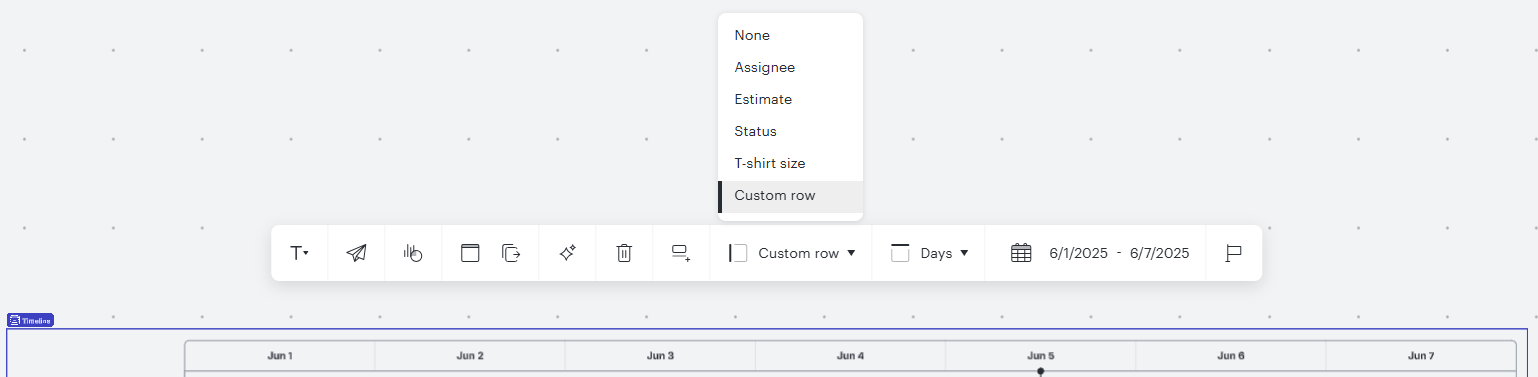Select the highlighted Custom row entry
The width and height of the screenshot is (1538, 377).
coord(790,196)
